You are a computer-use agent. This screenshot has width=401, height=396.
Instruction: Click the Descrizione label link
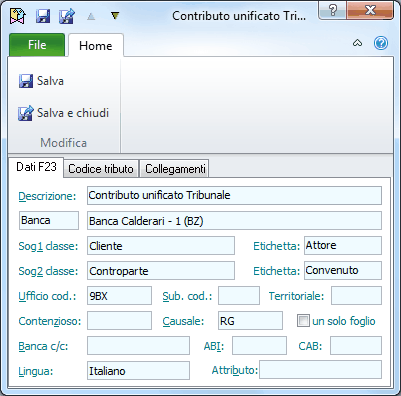[47, 196]
